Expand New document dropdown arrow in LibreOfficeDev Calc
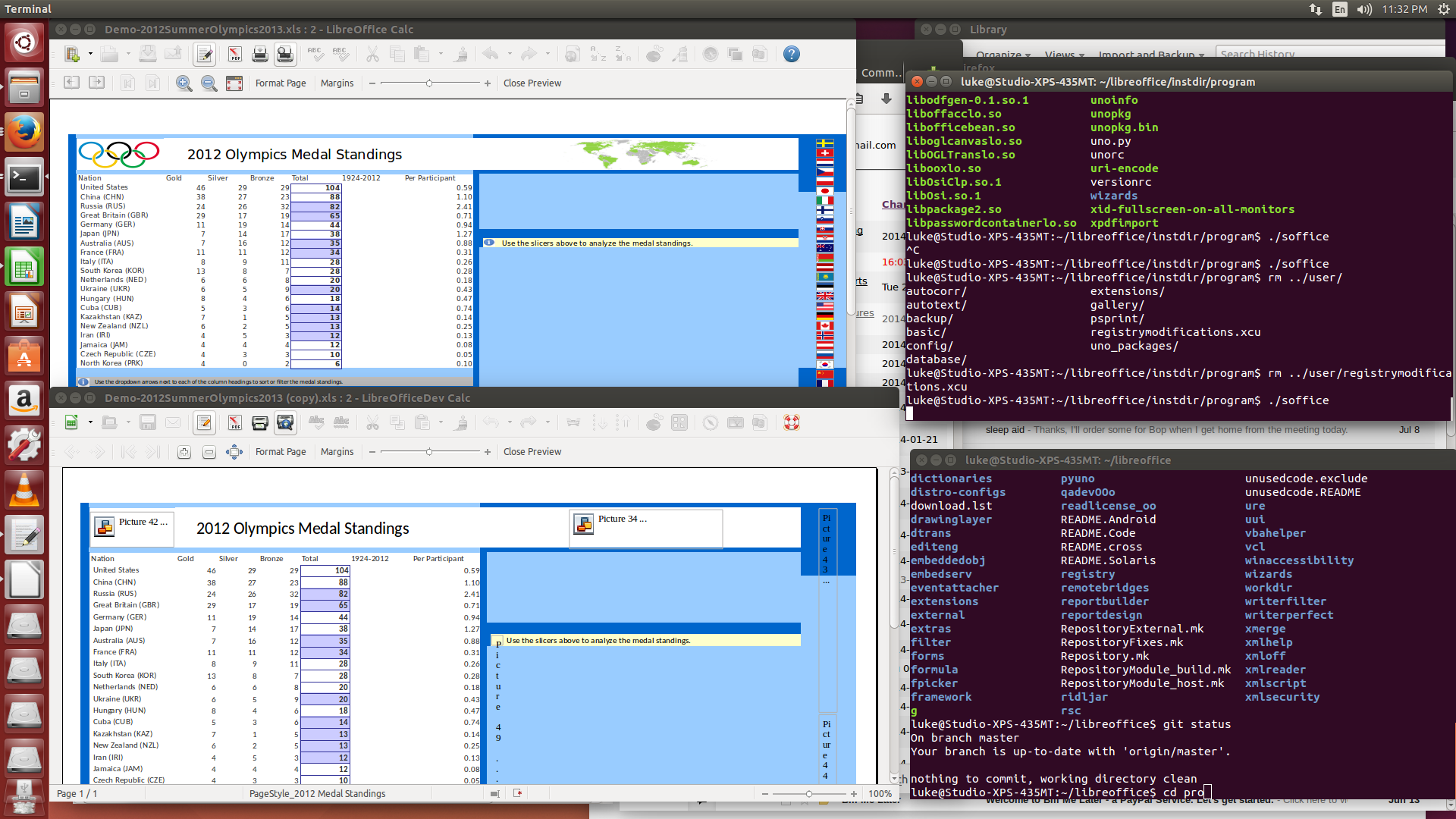Screen dimensions: 1456x819 tap(90, 423)
